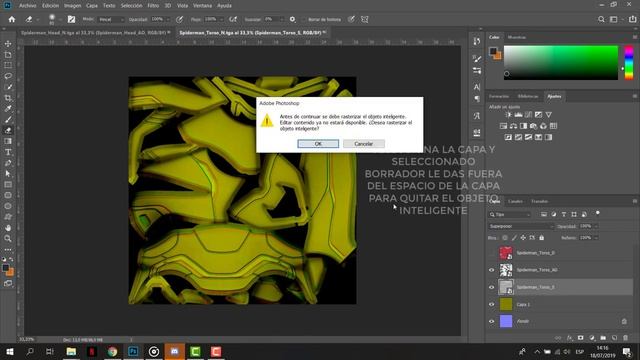This screenshot has height=360, width=640.
Task: Open the Ayuda menu
Action: [x=224, y=6]
